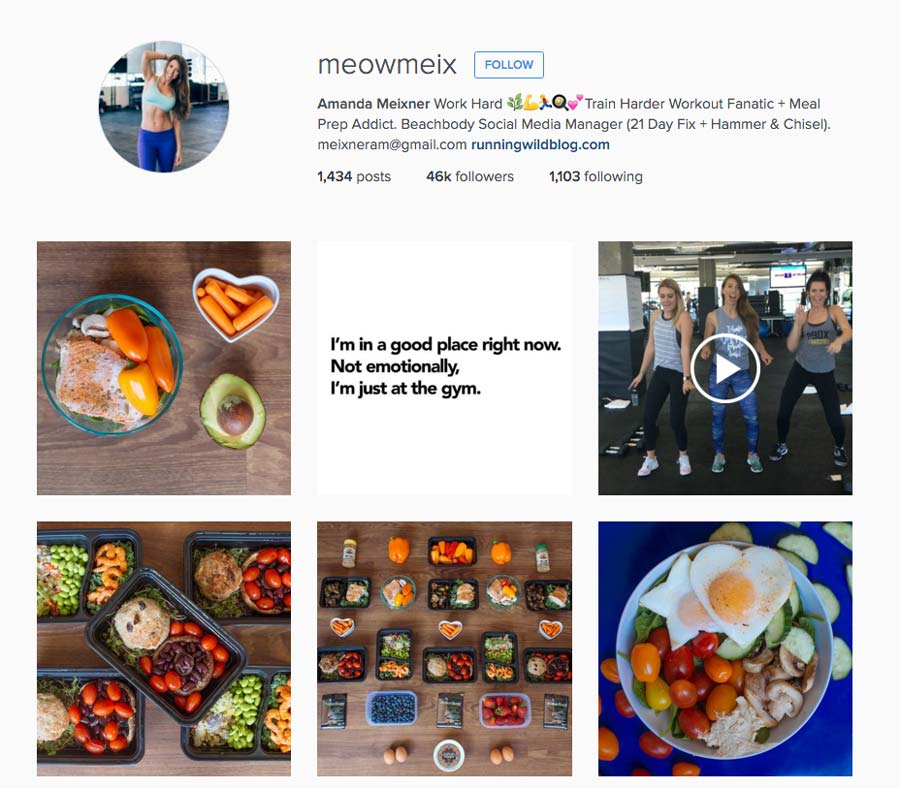Click the pink heart emoji in bio
This screenshot has width=900, height=788.
coord(575,102)
